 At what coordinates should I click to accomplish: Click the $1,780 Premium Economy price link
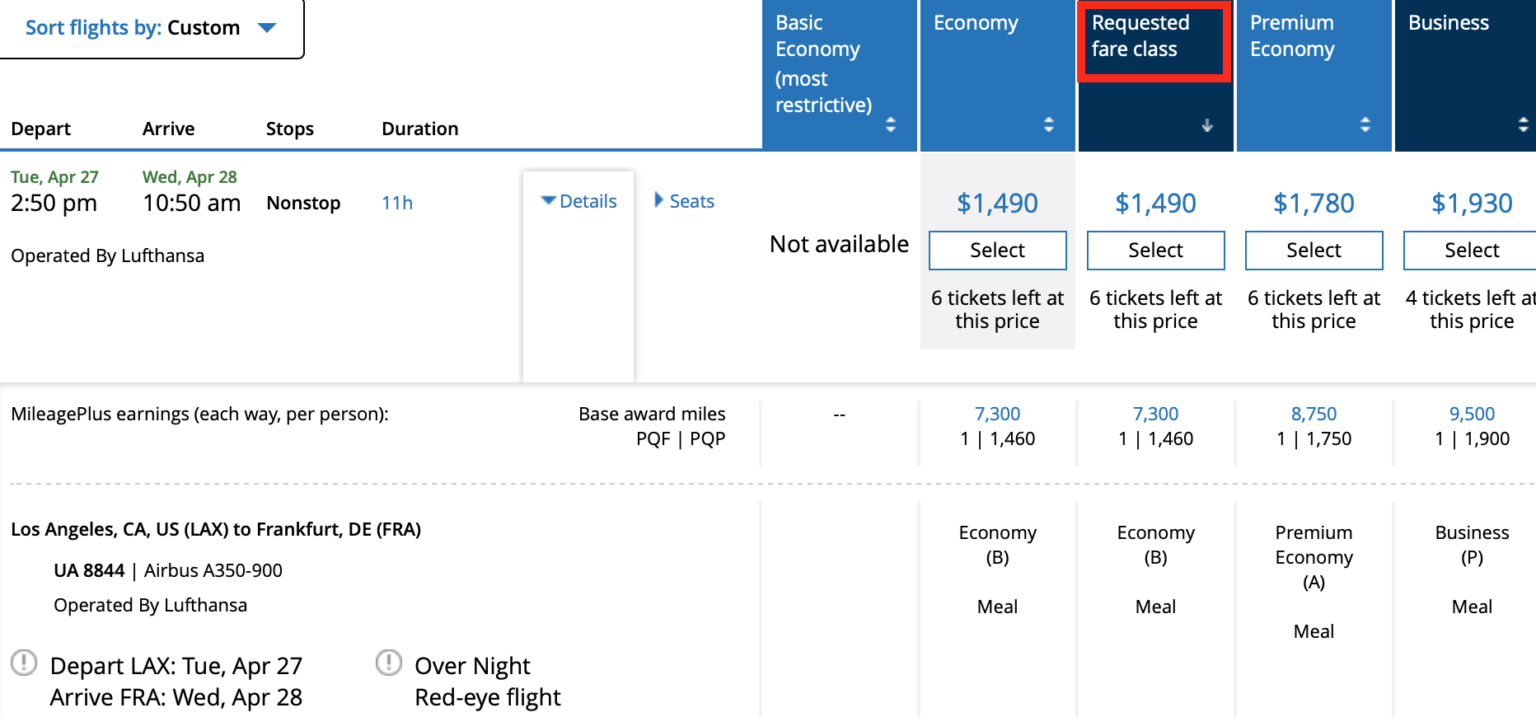(x=1313, y=203)
